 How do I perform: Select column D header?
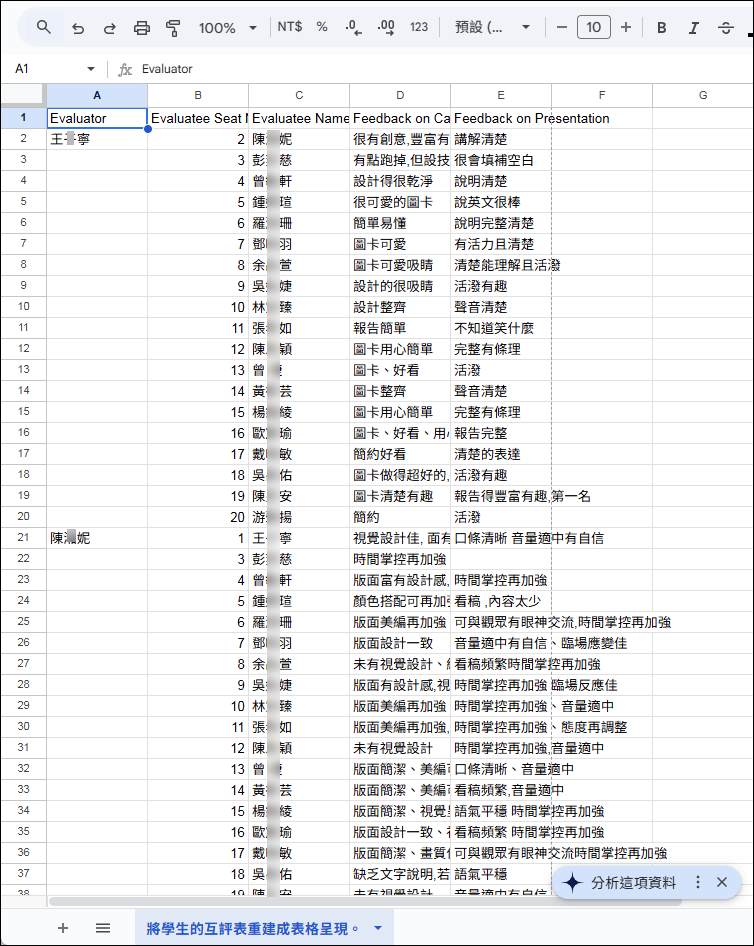[400, 95]
